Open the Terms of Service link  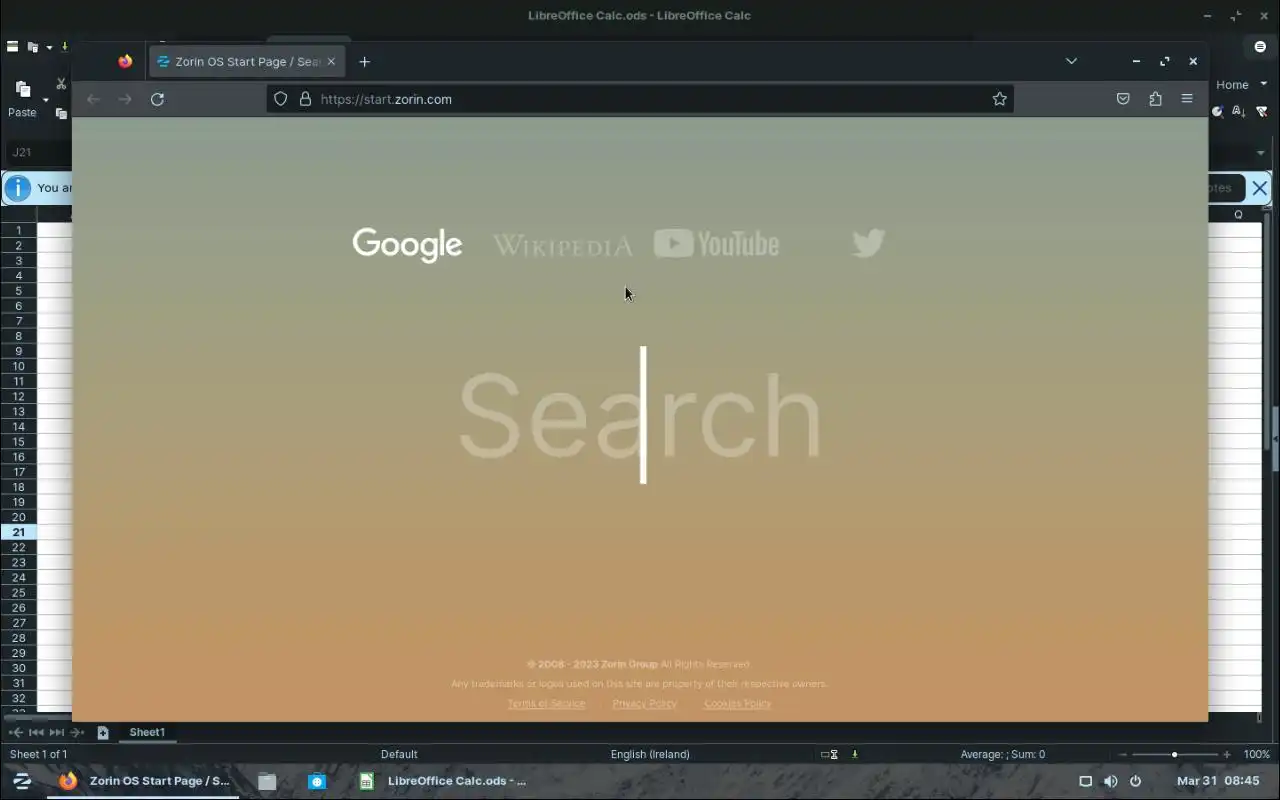pyautogui.click(x=546, y=704)
